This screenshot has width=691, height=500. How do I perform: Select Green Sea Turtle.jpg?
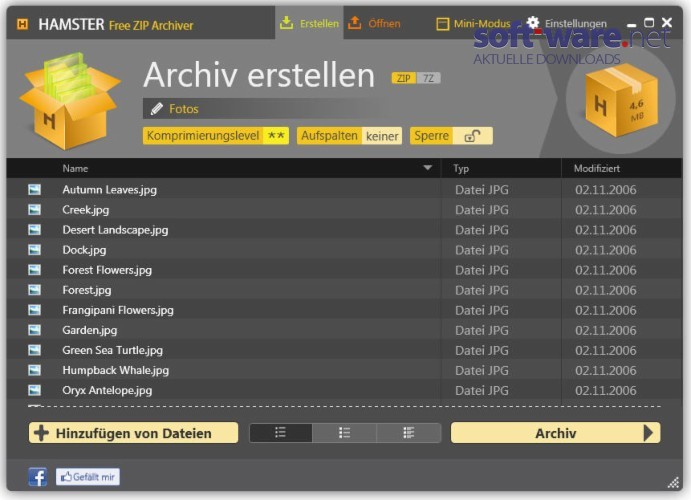click(x=112, y=350)
